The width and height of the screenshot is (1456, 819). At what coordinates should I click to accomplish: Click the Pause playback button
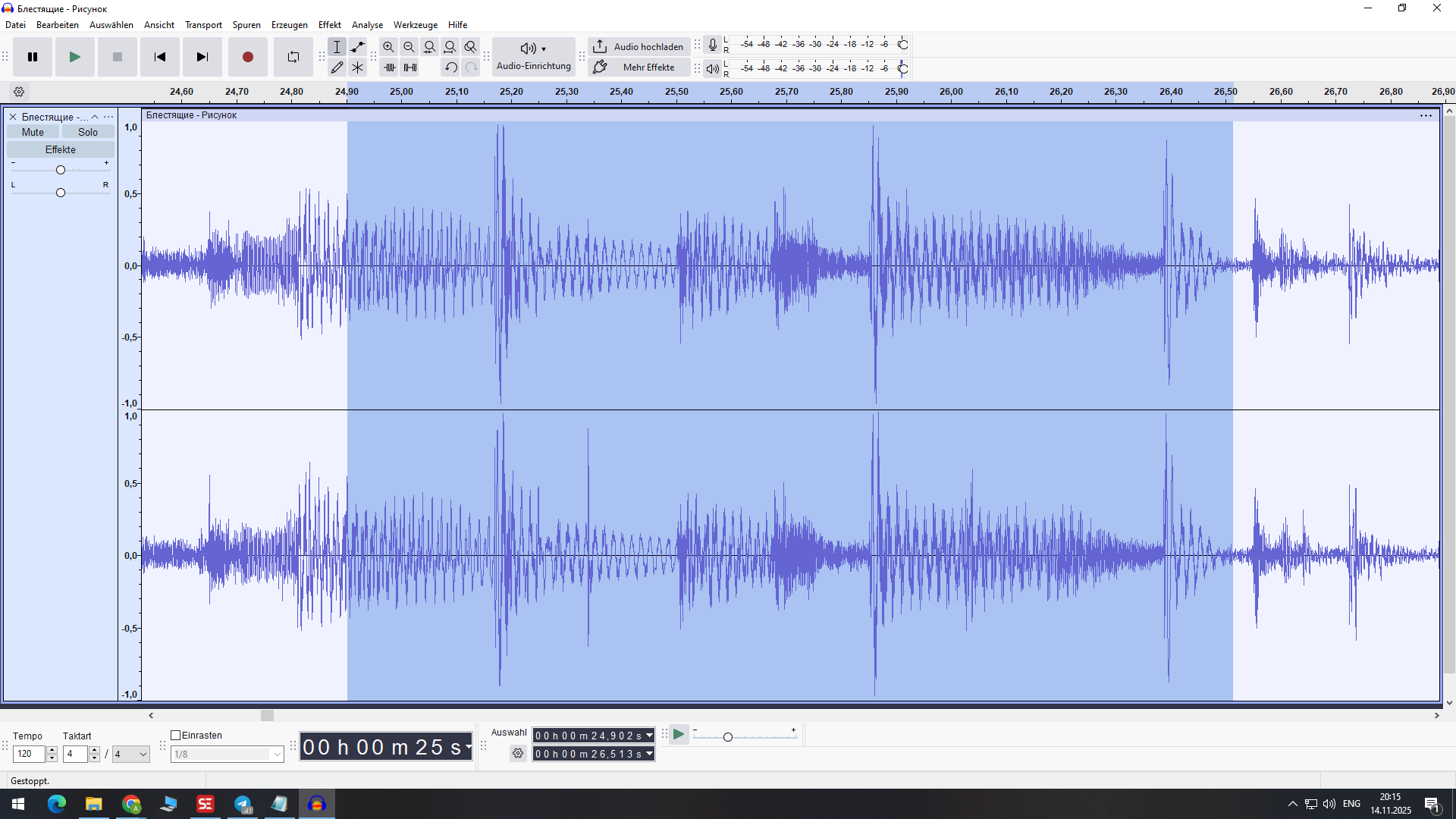(33, 57)
